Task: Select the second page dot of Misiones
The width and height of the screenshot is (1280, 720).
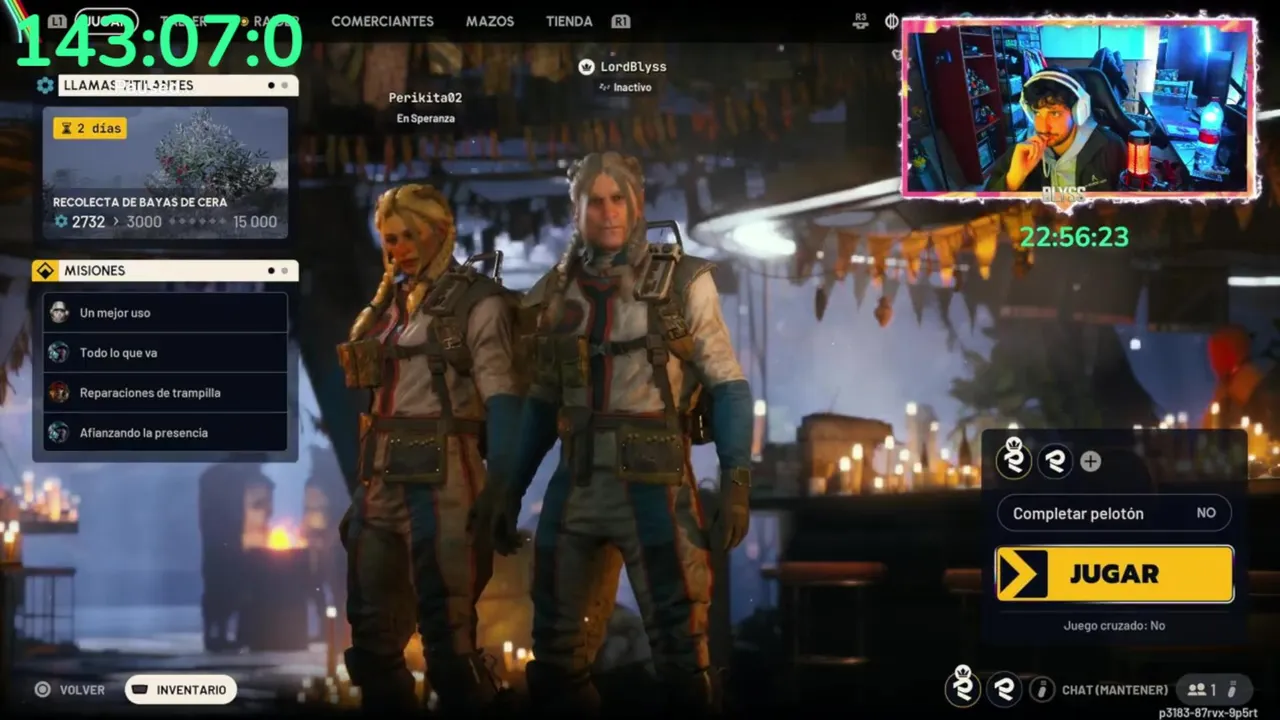Action: tap(285, 271)
